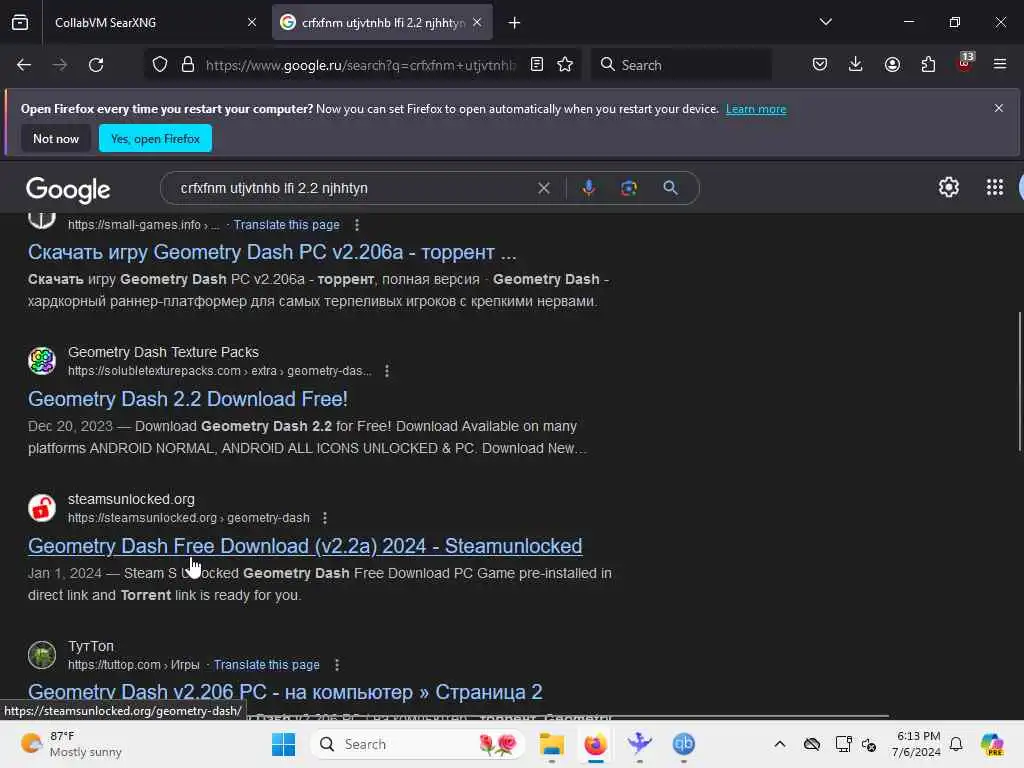Open the extension with the 13 badge
The height and width of the screenshot is (768, 1024).
point(965,63)
